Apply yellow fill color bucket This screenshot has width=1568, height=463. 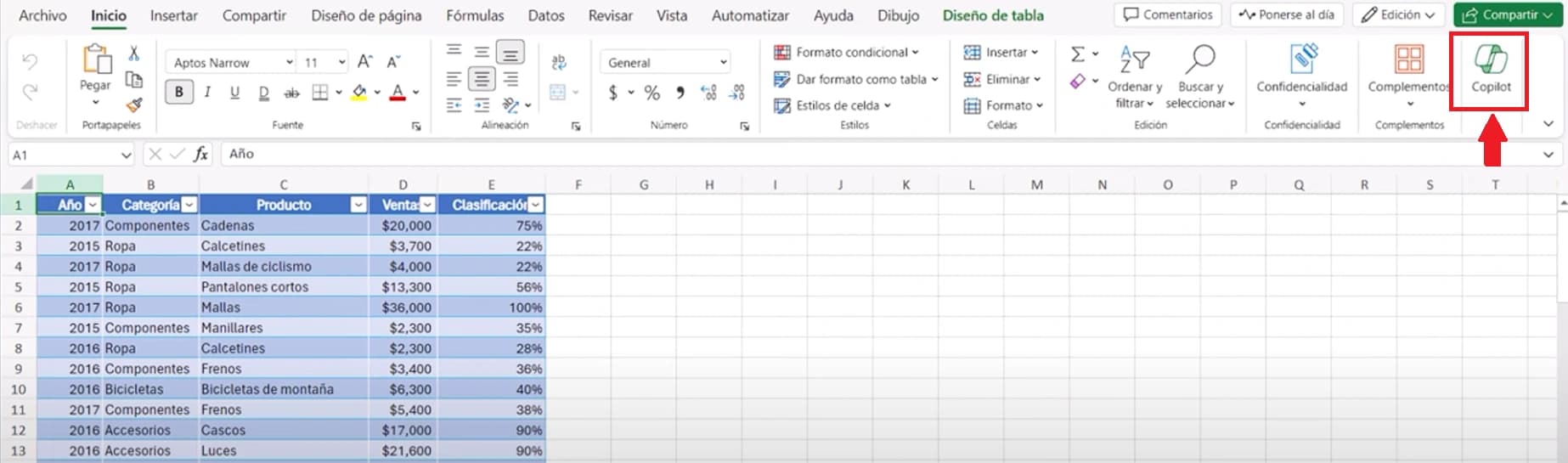(359, 93)
